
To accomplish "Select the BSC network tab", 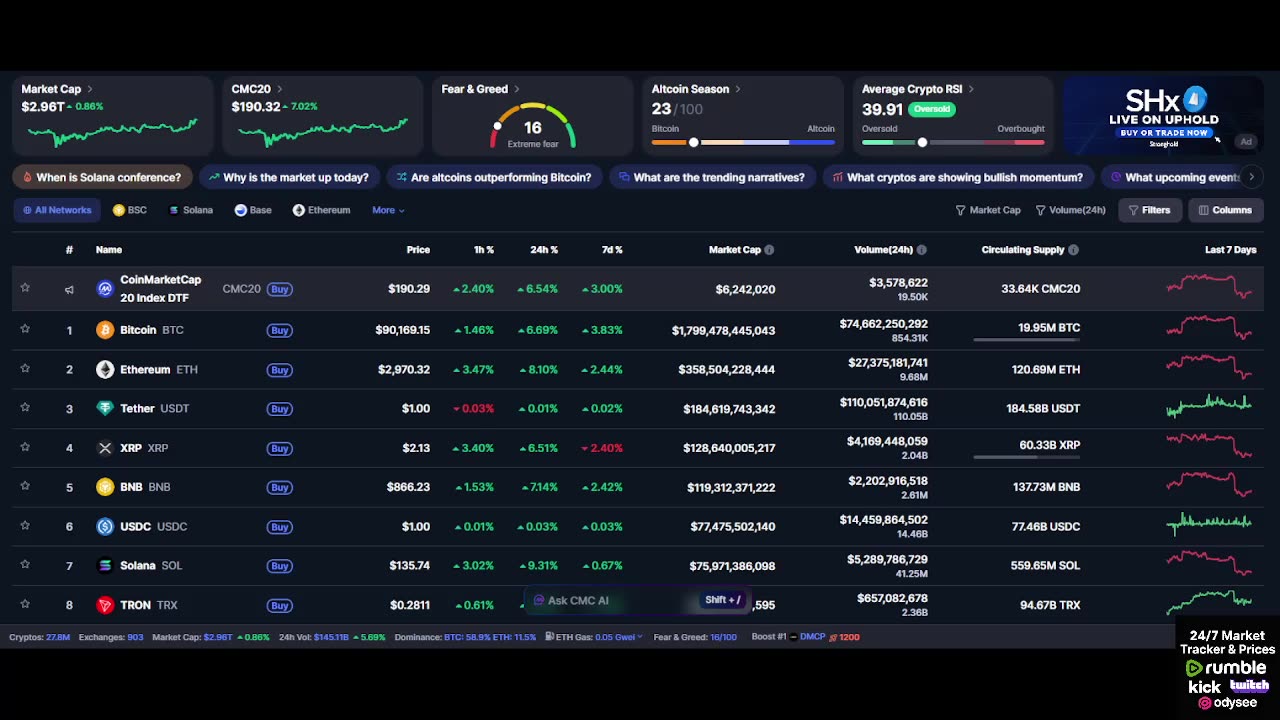I will pyautogui.click(x=130, y=210).
